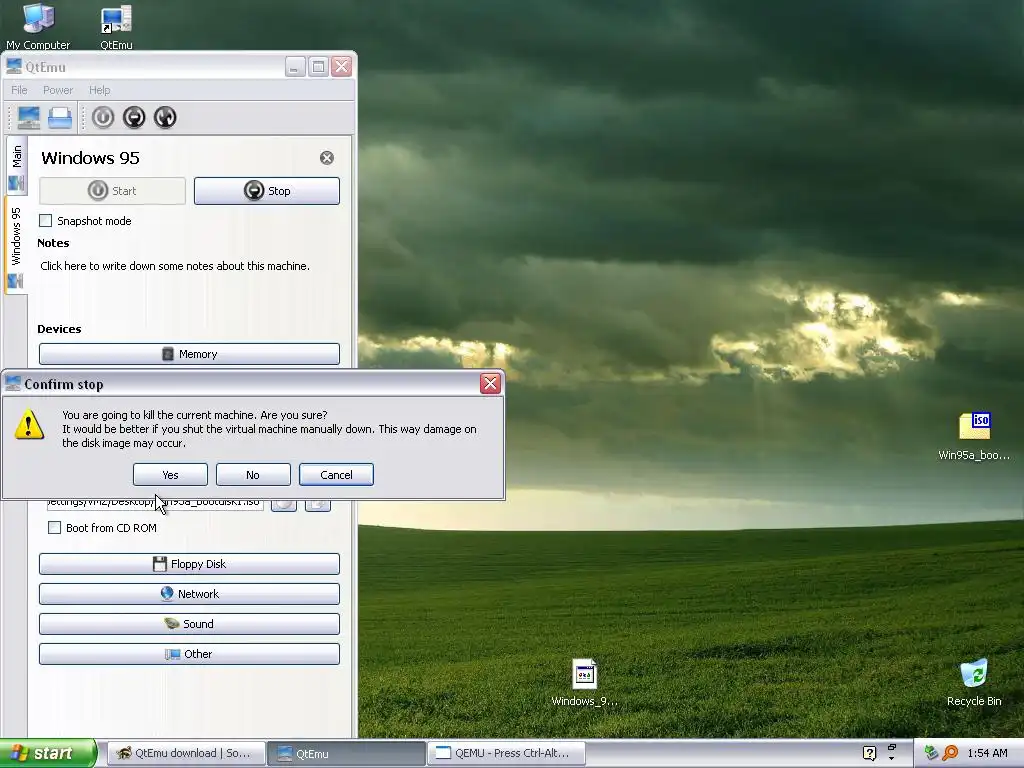Switch to QEMU window taskbar button
Viewport: 1024px width, 768px height.
point(506,753)
